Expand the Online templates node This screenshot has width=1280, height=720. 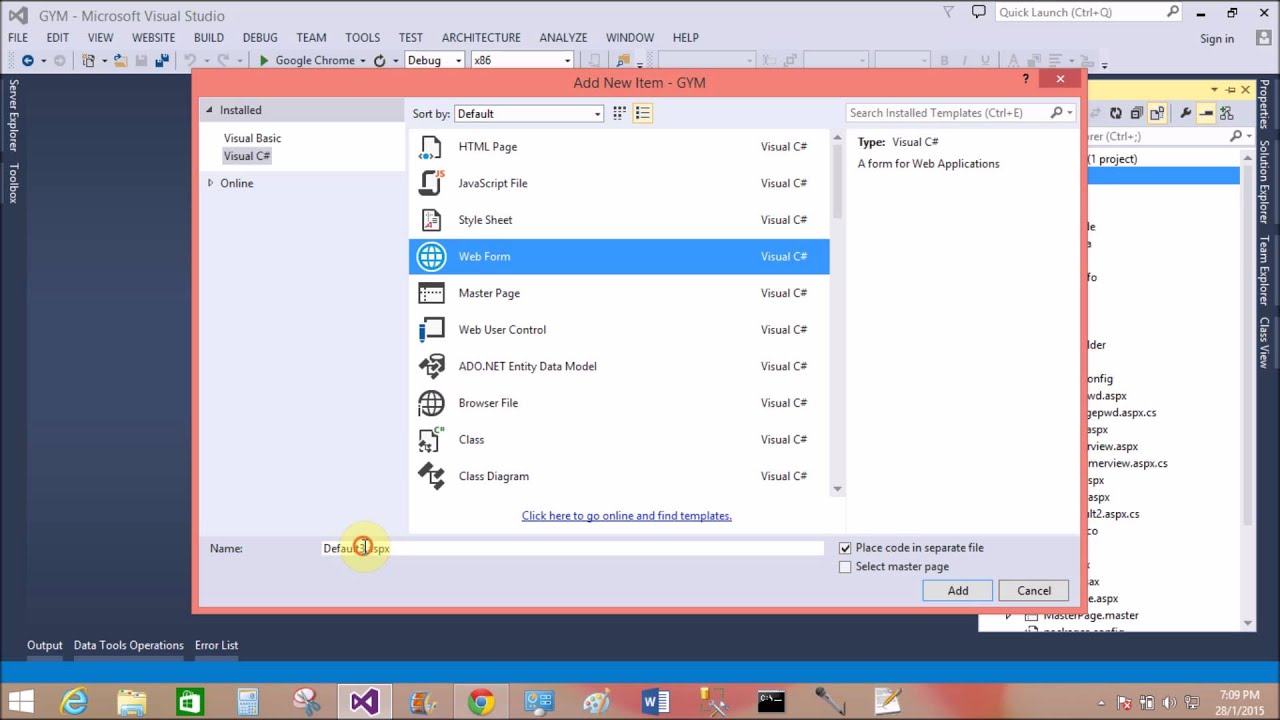tap(210, 183)
